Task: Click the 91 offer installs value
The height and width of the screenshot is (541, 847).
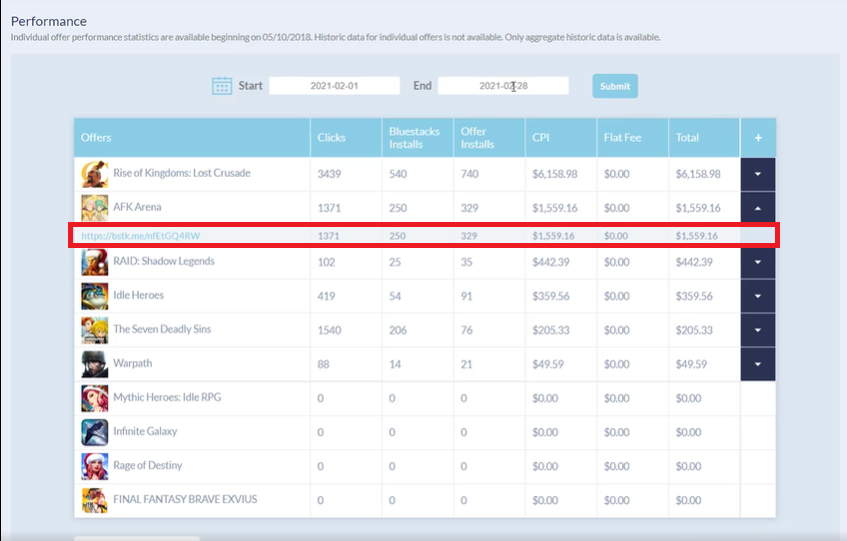Action: pyautogui.click(x=466, y=296)
